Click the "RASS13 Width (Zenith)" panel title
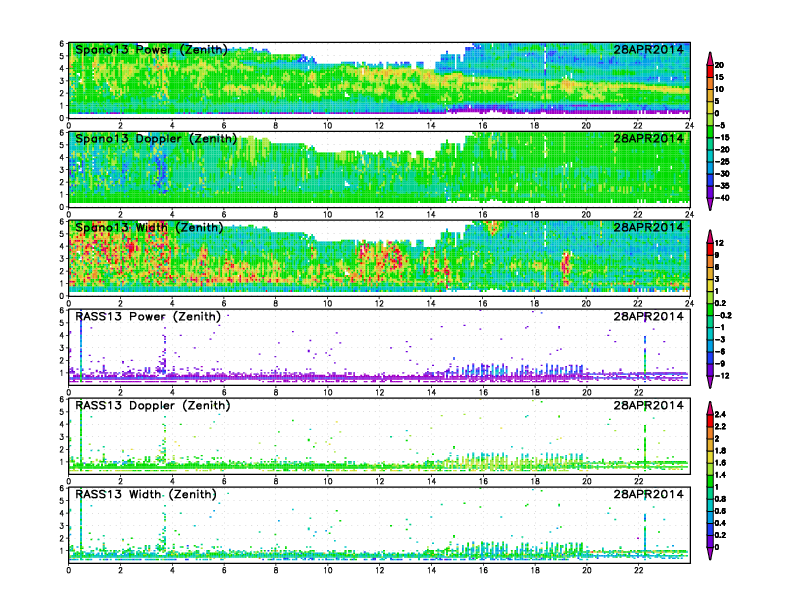This screenshot has height=612, width=792. [x=146, y=494]
